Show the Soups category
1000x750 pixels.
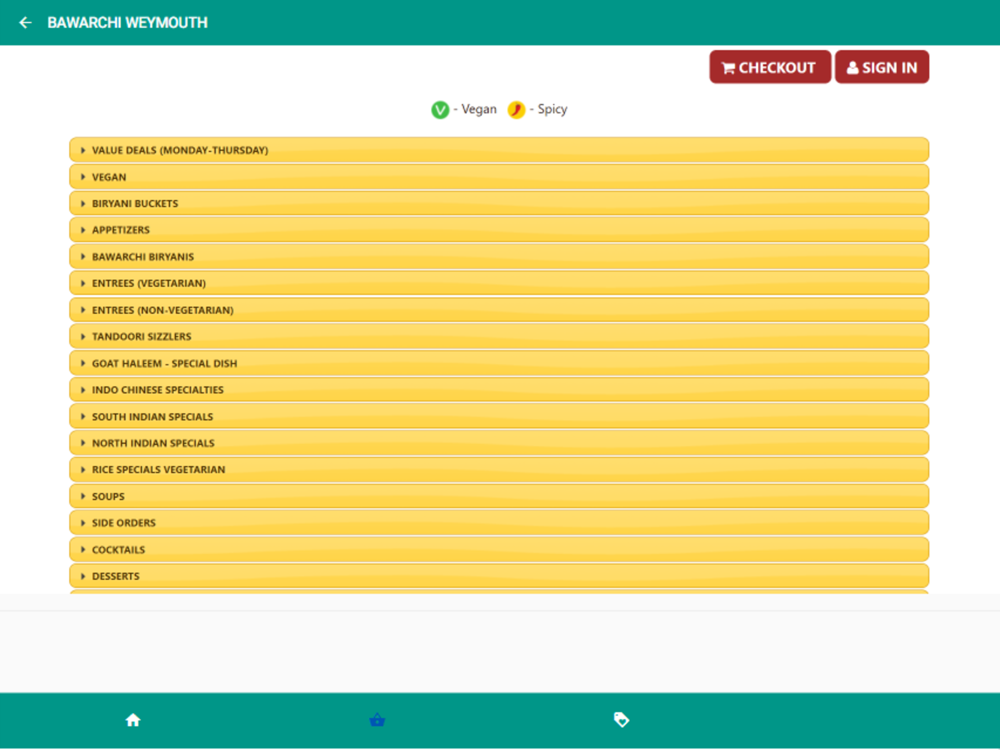pyautogui.click(x=499, y=496)
